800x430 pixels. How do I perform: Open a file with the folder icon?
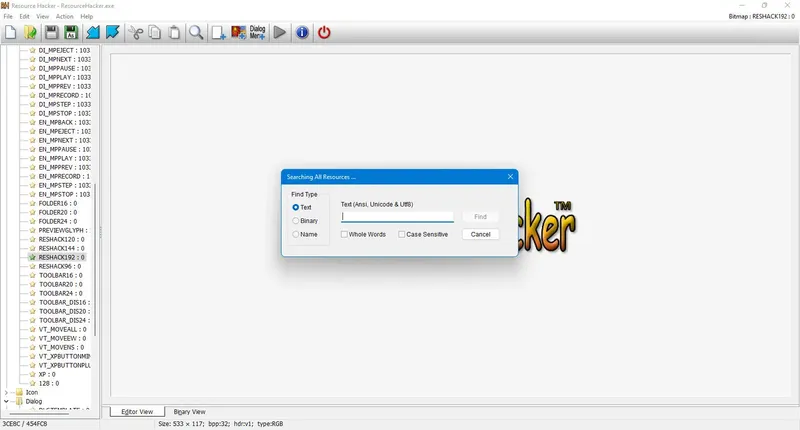(x=30, y=33)
